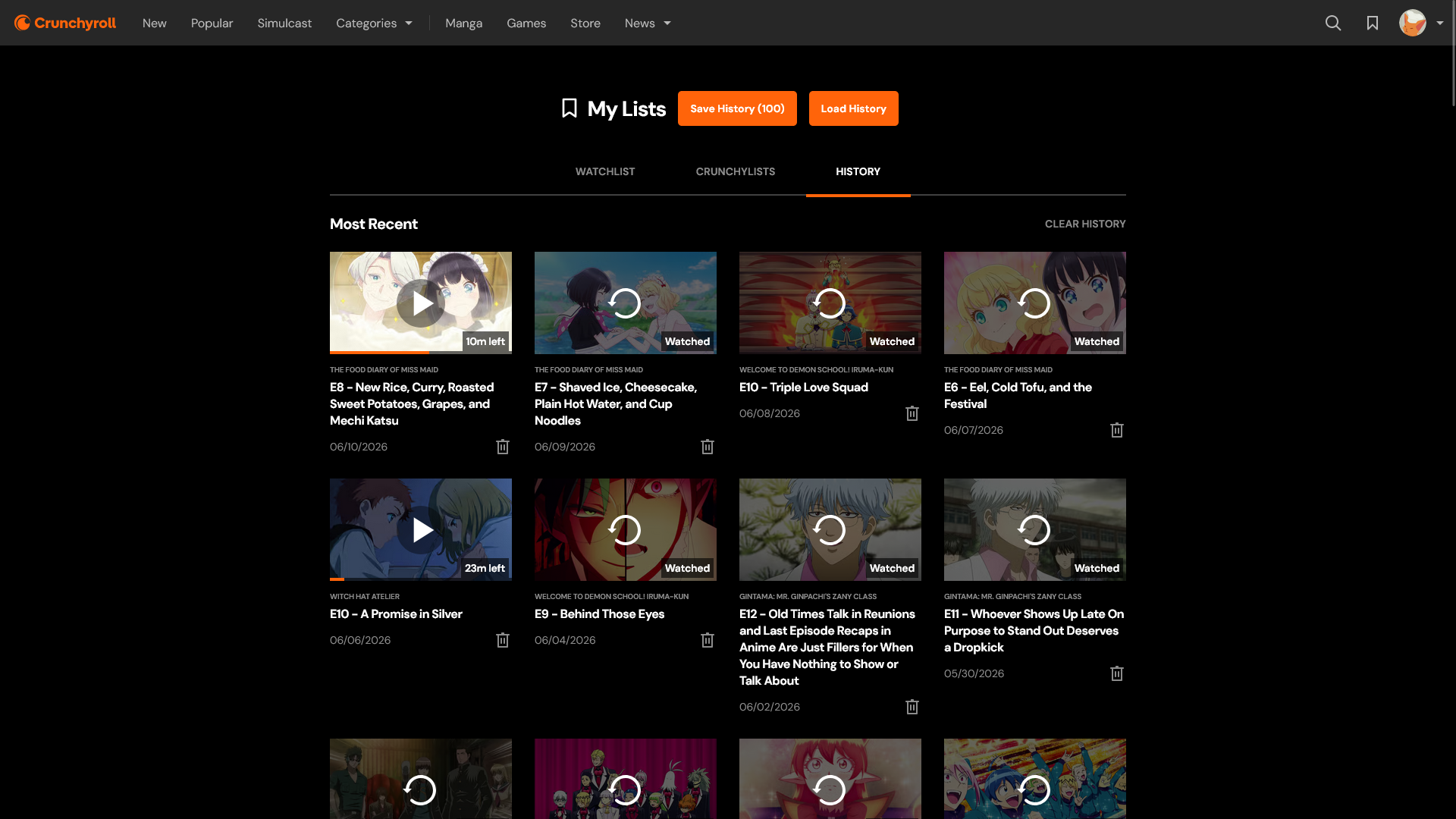Screen dimensions: 1456x819
Task: Delete E6 Eel, Cold Tofu episode entry
Action: tap(1117, 430)
